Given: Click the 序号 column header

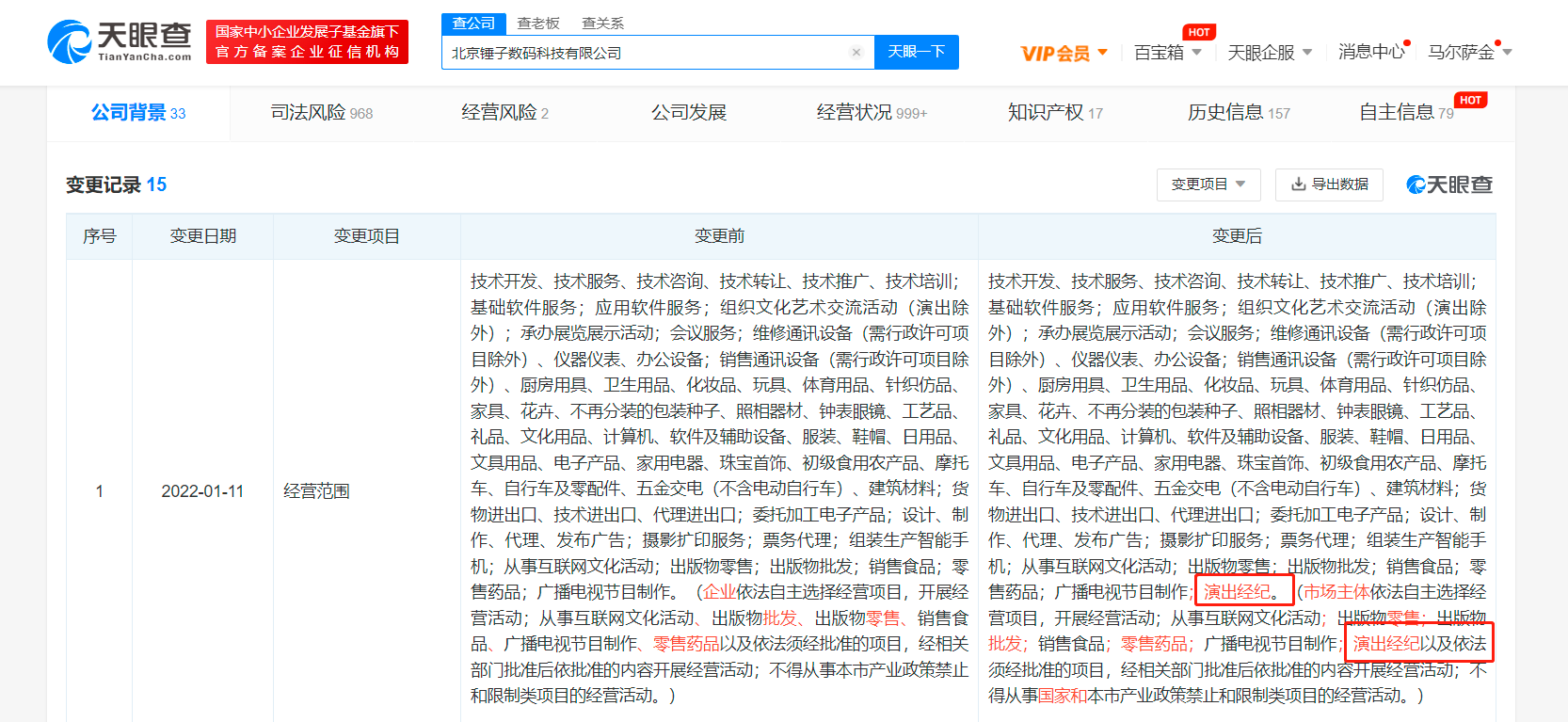Looking at the screenshot, I should (x=99, y=236).
